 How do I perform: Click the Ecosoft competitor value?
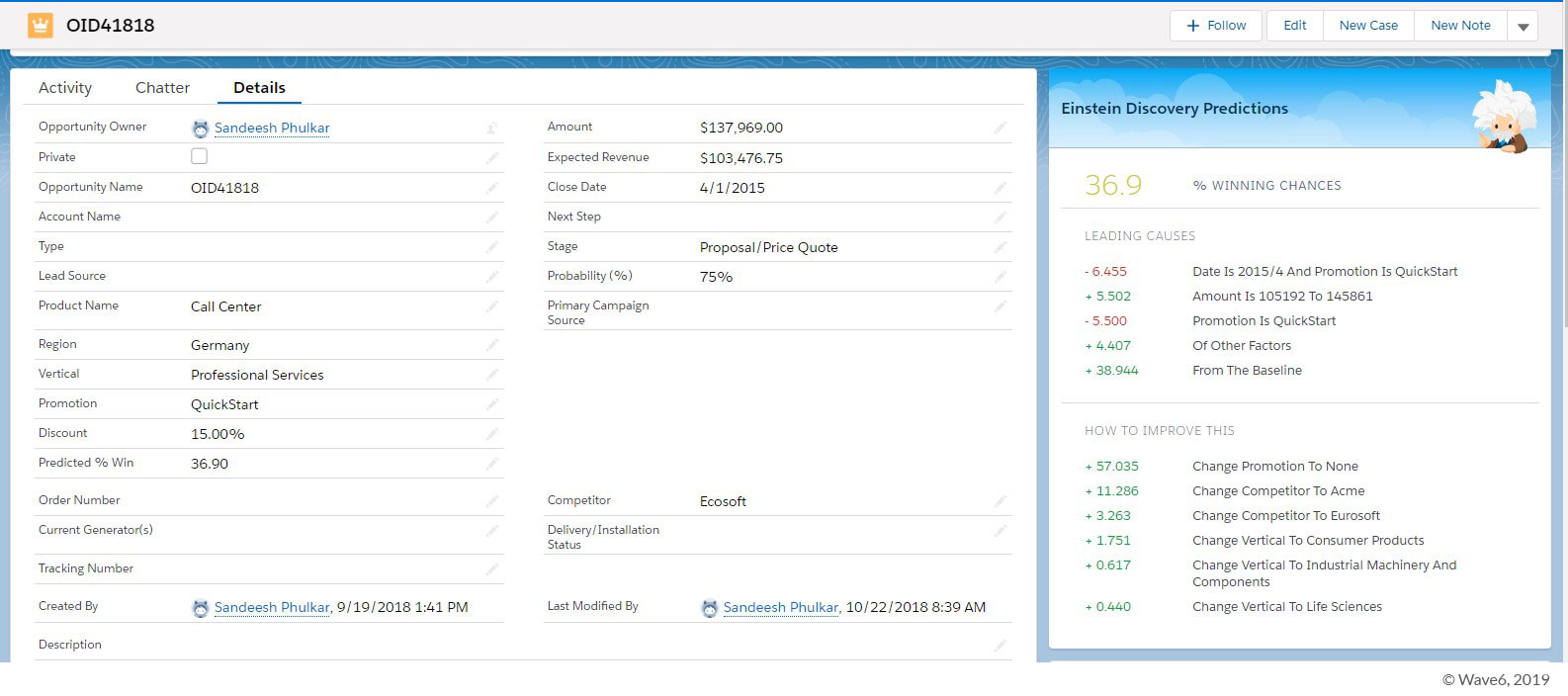click(x=723, y=502)
